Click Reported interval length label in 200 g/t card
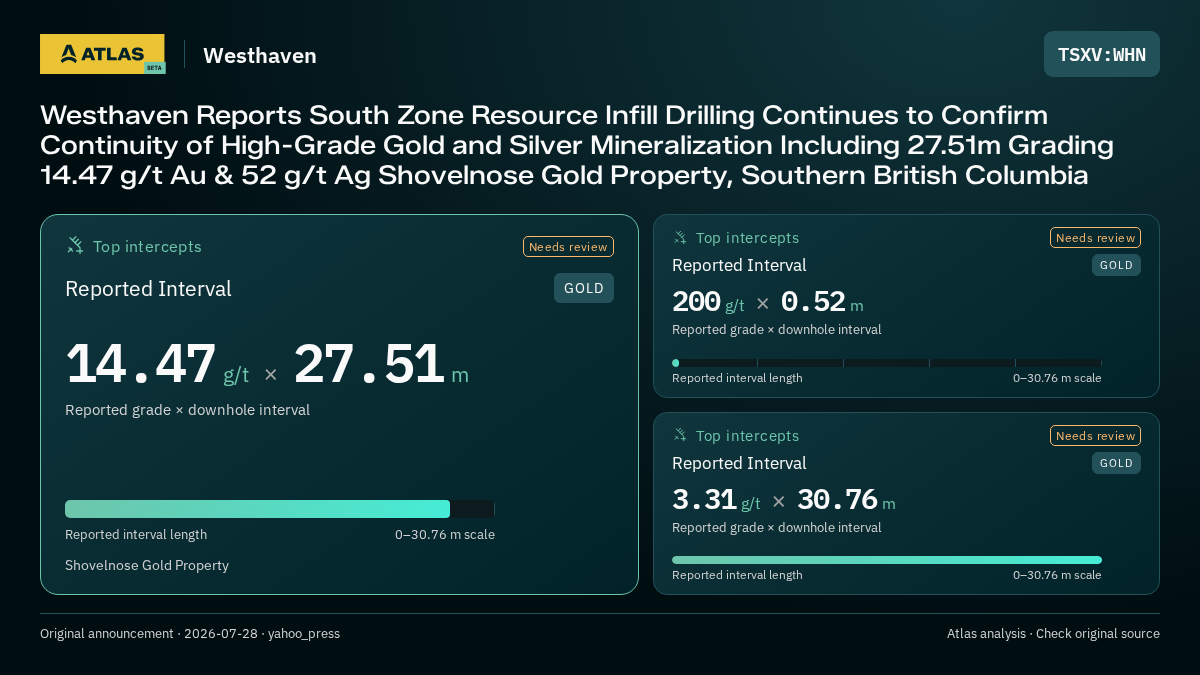This screenshot has width=1200, height=675. 737,378
